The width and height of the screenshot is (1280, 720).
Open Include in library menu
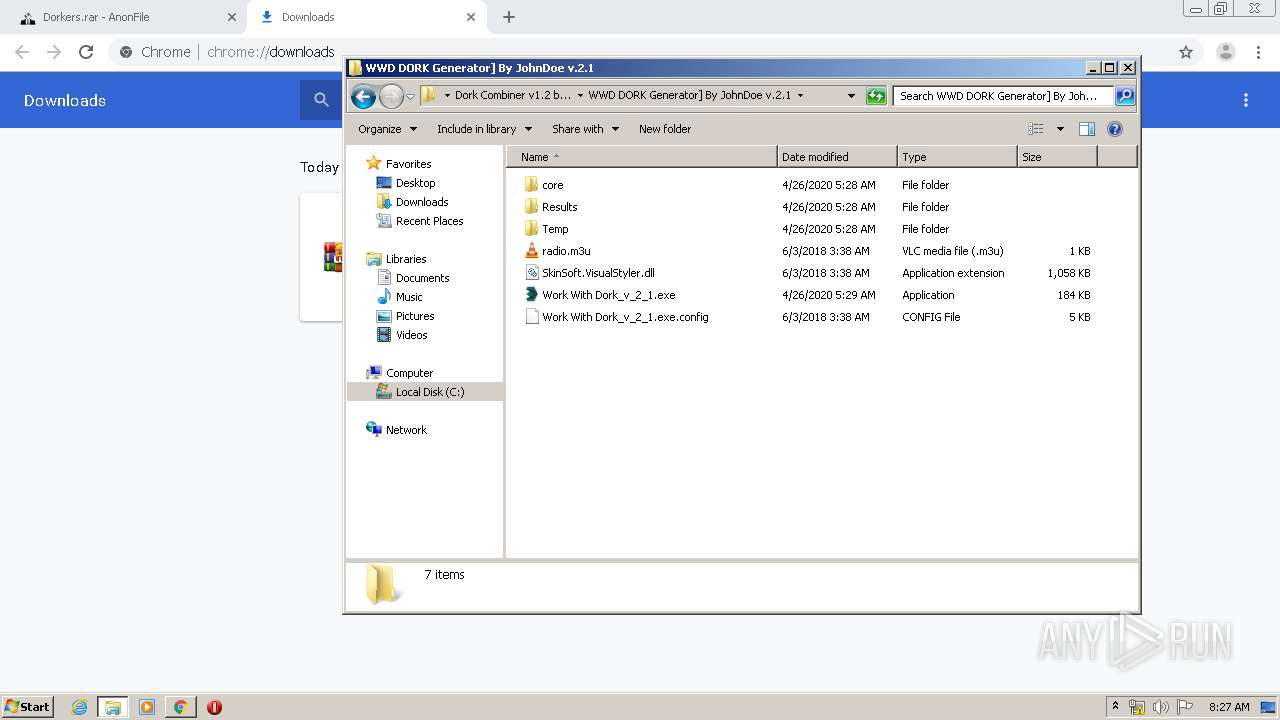(x=484, y=129)
